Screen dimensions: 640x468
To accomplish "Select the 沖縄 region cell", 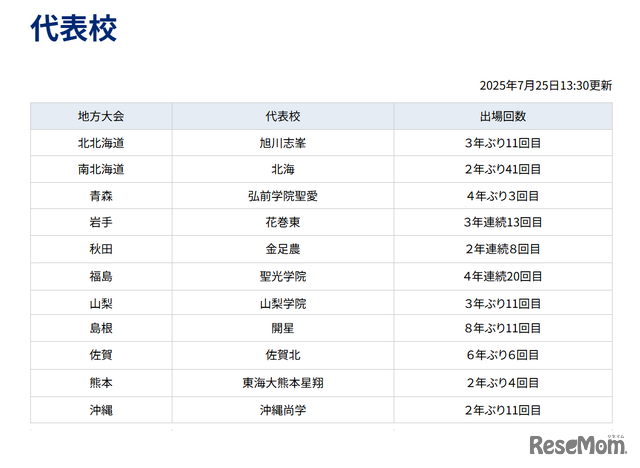I will tap(101, 410).
